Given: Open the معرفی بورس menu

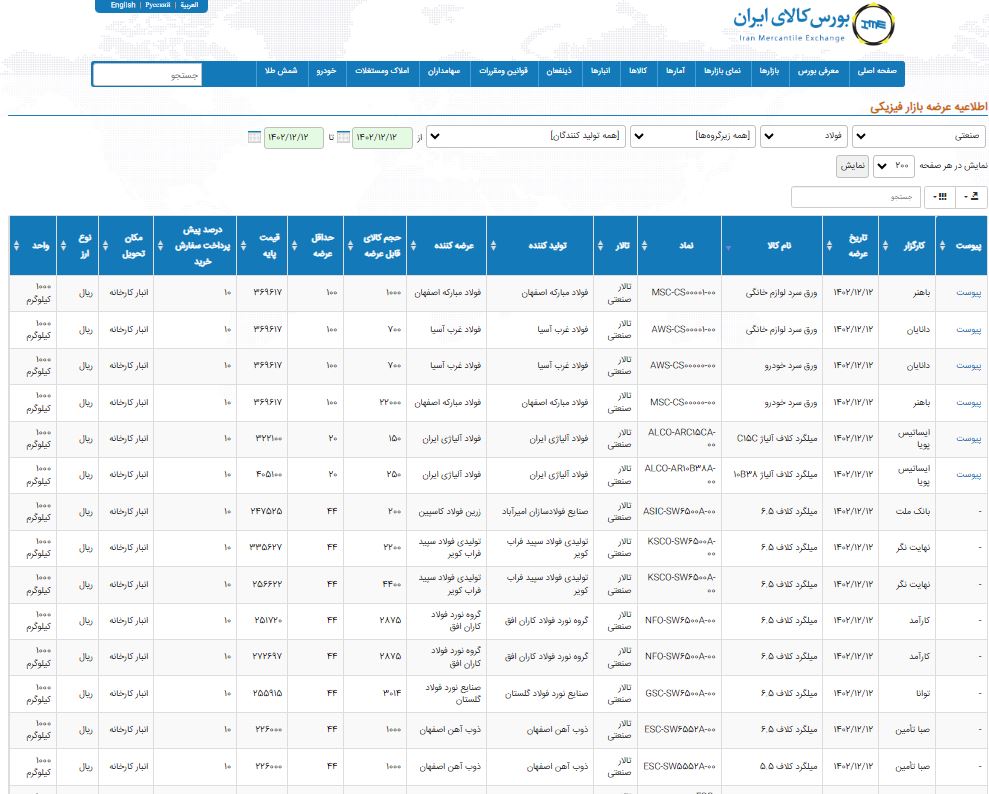Looking at the screenshot, I should click(818, 71).
